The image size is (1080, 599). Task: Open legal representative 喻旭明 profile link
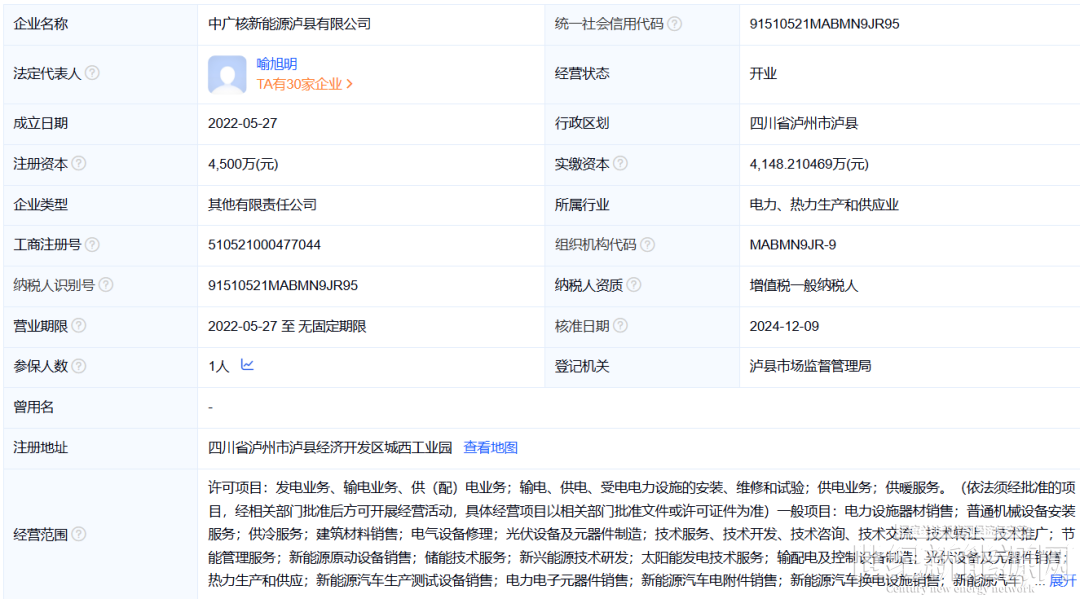pos(277,64)
